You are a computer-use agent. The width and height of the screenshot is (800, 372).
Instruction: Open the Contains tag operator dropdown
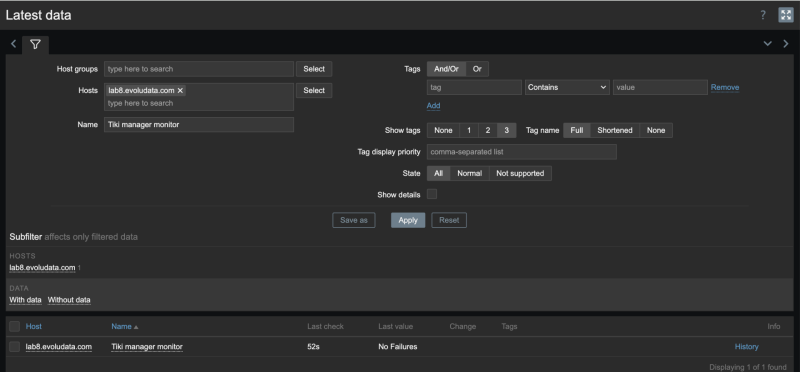(x=567, y=87)
